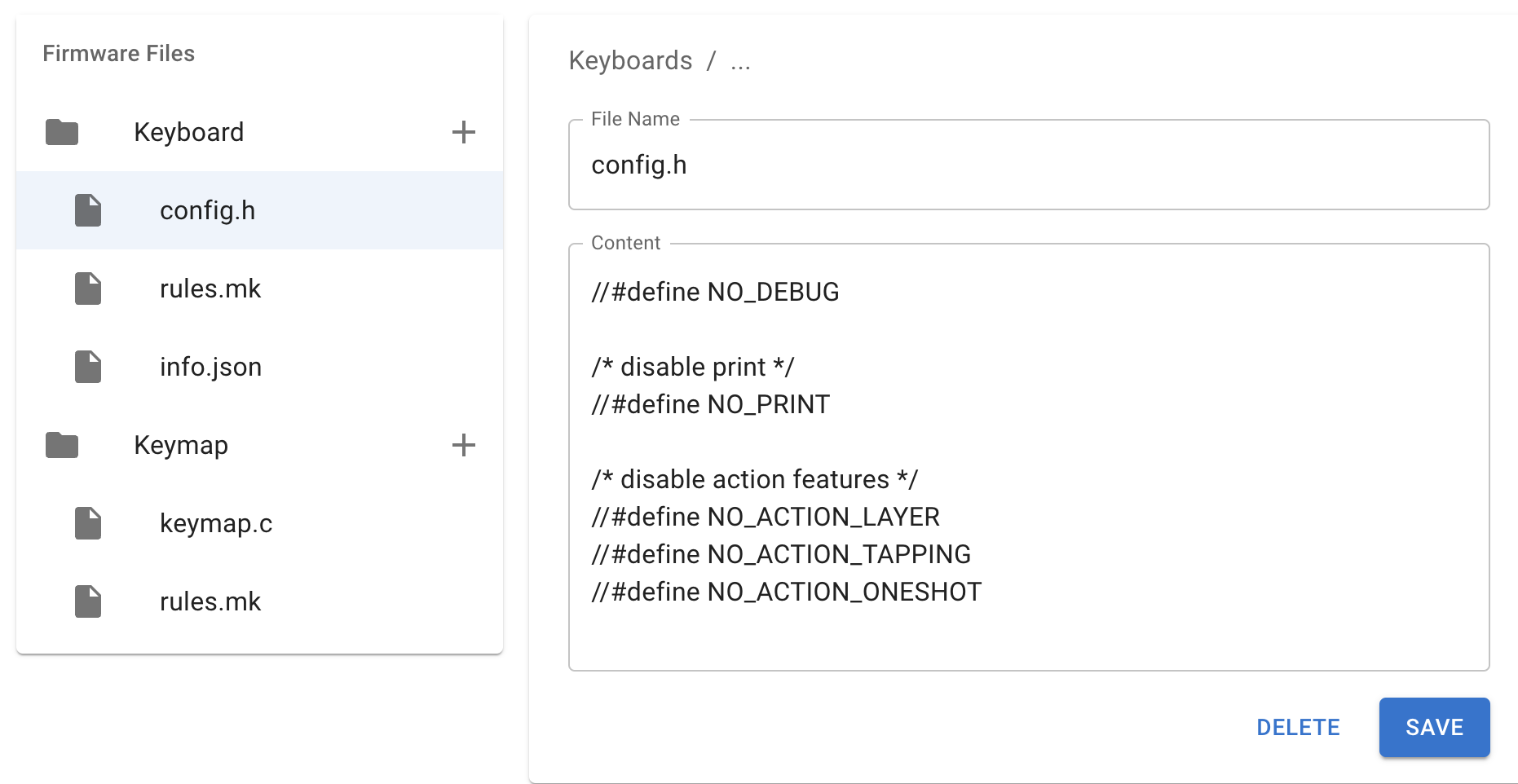Select config.h in the file tree
This screenshot has height=784, width=1518.
(207, 210)
